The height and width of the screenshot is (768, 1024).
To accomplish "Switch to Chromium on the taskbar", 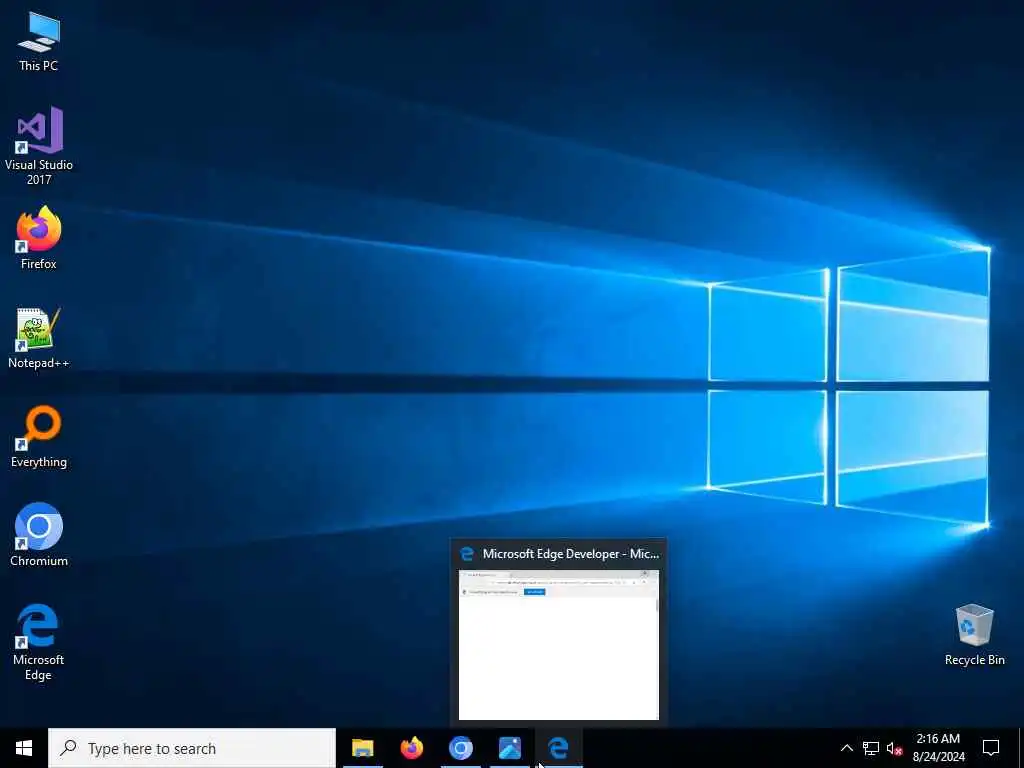I will click(460, 748).
